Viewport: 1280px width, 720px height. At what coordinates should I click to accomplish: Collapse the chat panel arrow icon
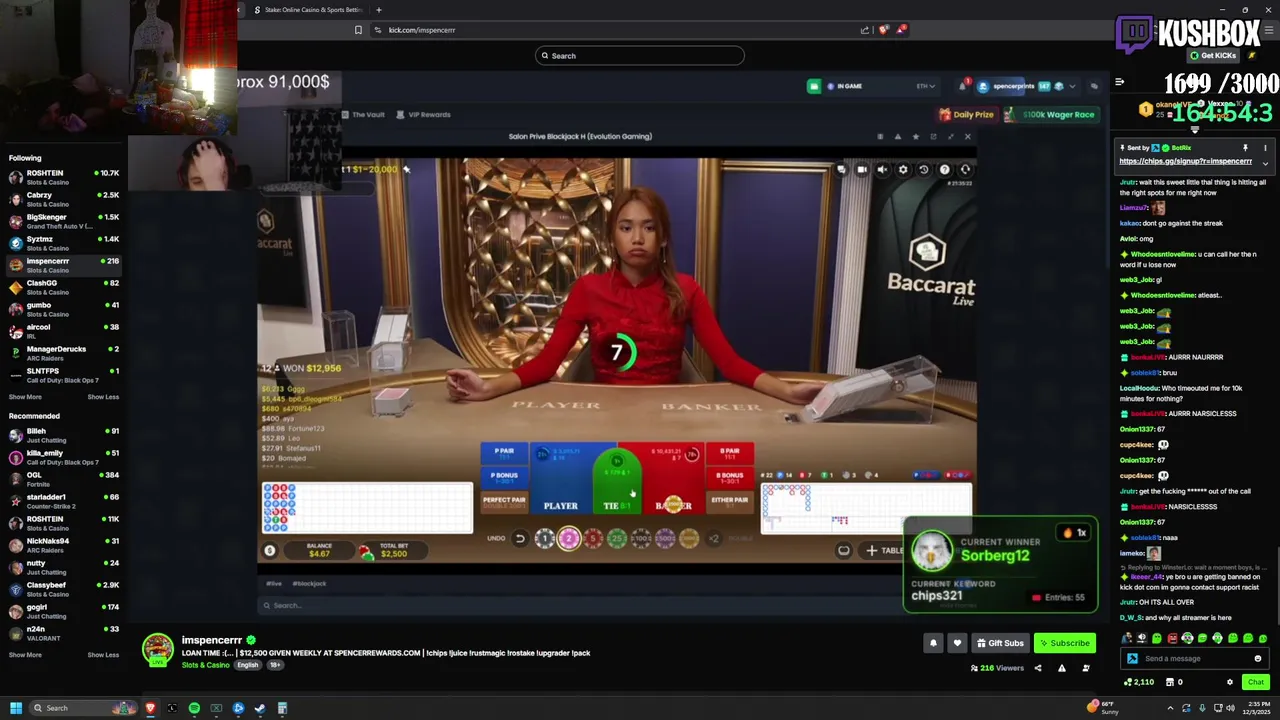click(x=1120, y=82)
